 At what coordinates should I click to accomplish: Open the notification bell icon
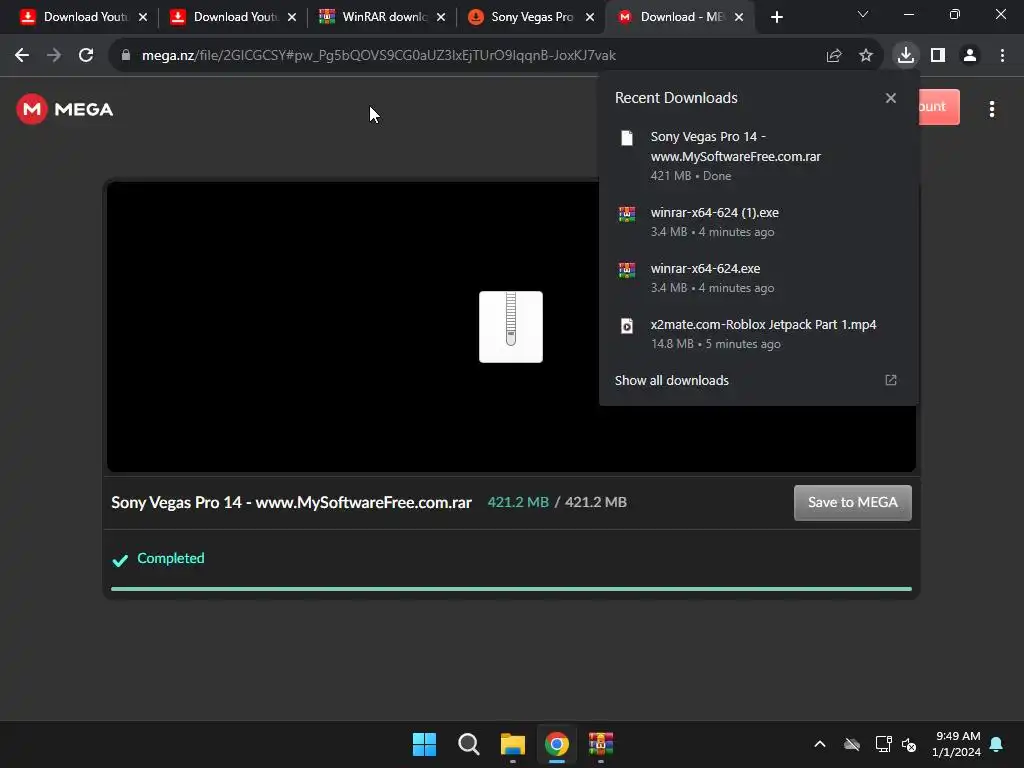(x=997, y=744)
